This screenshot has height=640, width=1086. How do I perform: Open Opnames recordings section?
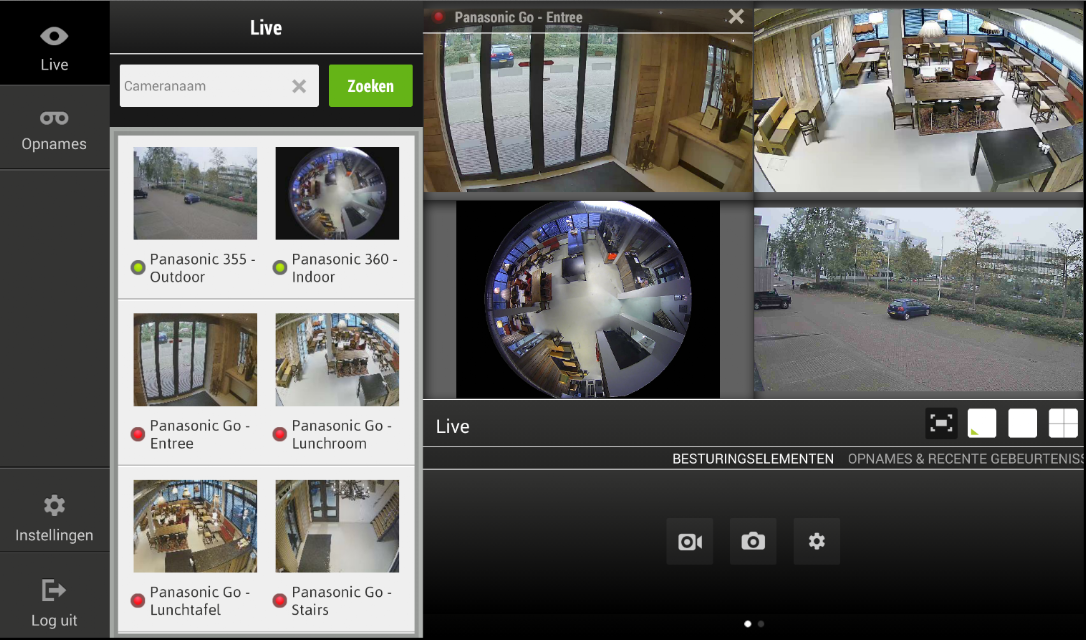coord(54,128)
